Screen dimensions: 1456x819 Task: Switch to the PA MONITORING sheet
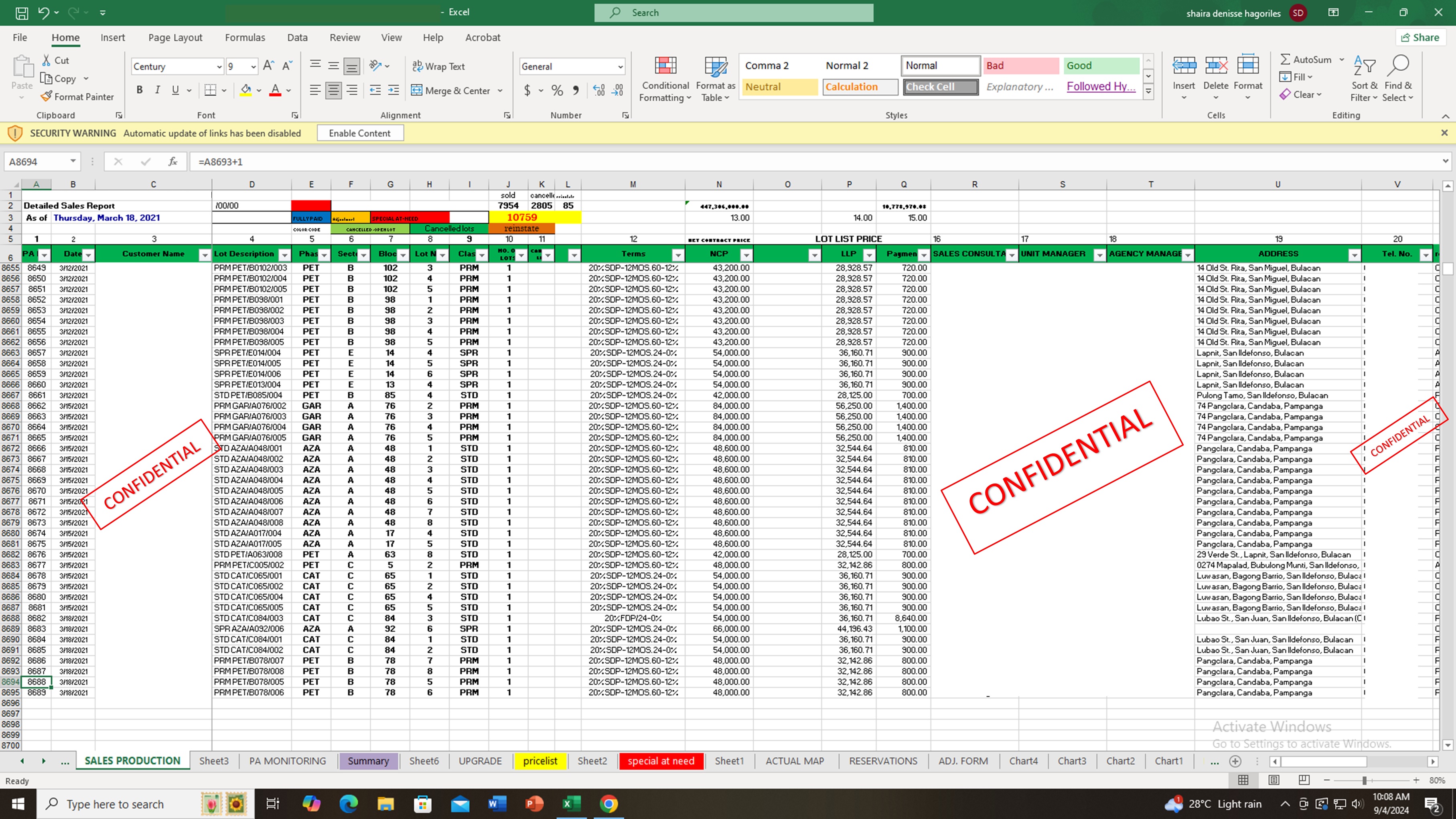click(287, 761)
